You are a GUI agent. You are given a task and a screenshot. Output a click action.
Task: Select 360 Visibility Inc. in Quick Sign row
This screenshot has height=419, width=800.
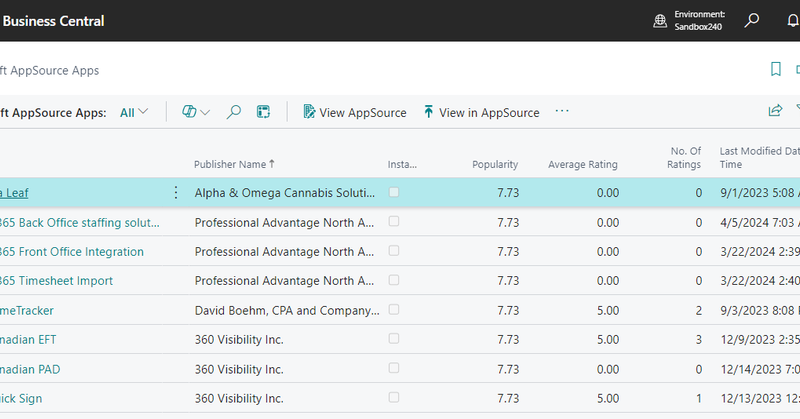(x=239, y=399)
